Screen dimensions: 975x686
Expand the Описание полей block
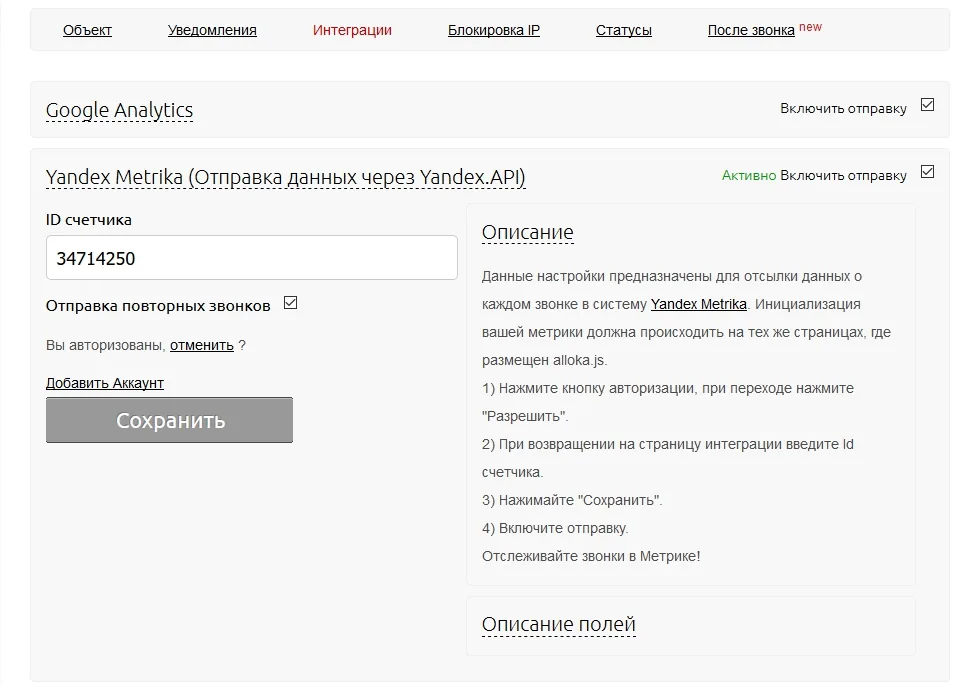(x=558, y=624)
